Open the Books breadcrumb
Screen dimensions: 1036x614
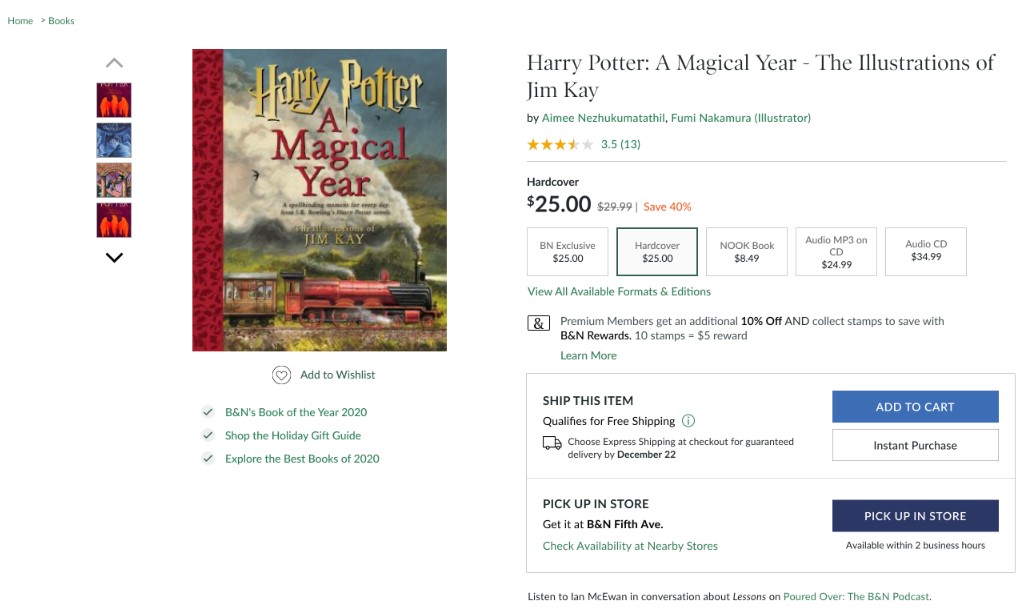pos(60,20)
